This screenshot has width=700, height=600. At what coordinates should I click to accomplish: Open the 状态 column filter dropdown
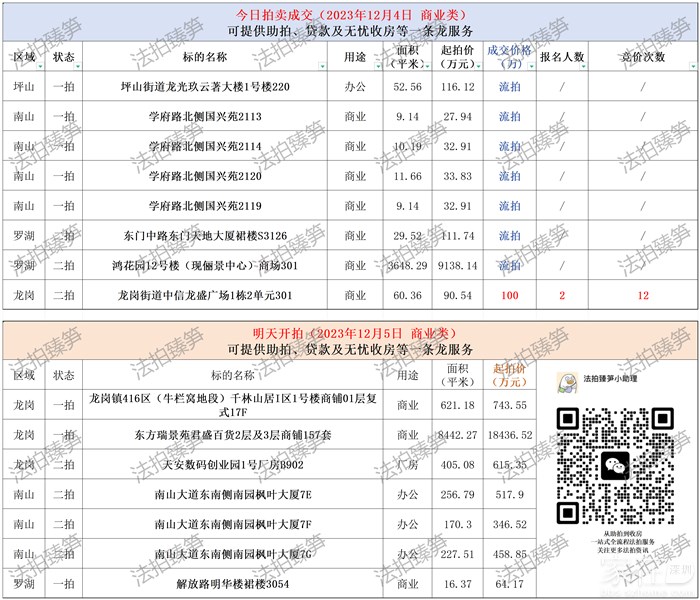(x=82, y=67)
